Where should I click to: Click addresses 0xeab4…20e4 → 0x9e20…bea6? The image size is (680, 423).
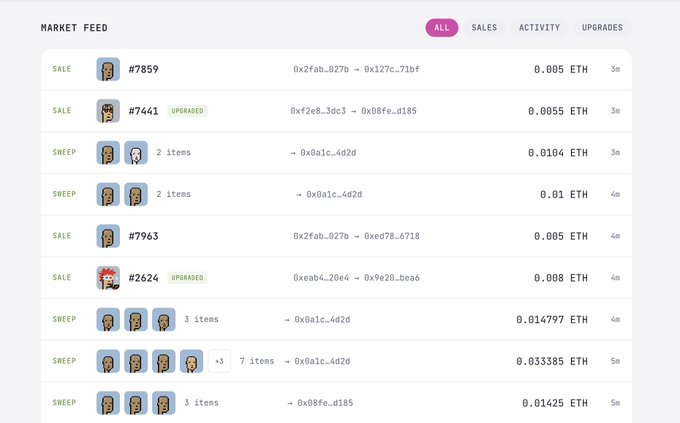click(x=356, y=278)
